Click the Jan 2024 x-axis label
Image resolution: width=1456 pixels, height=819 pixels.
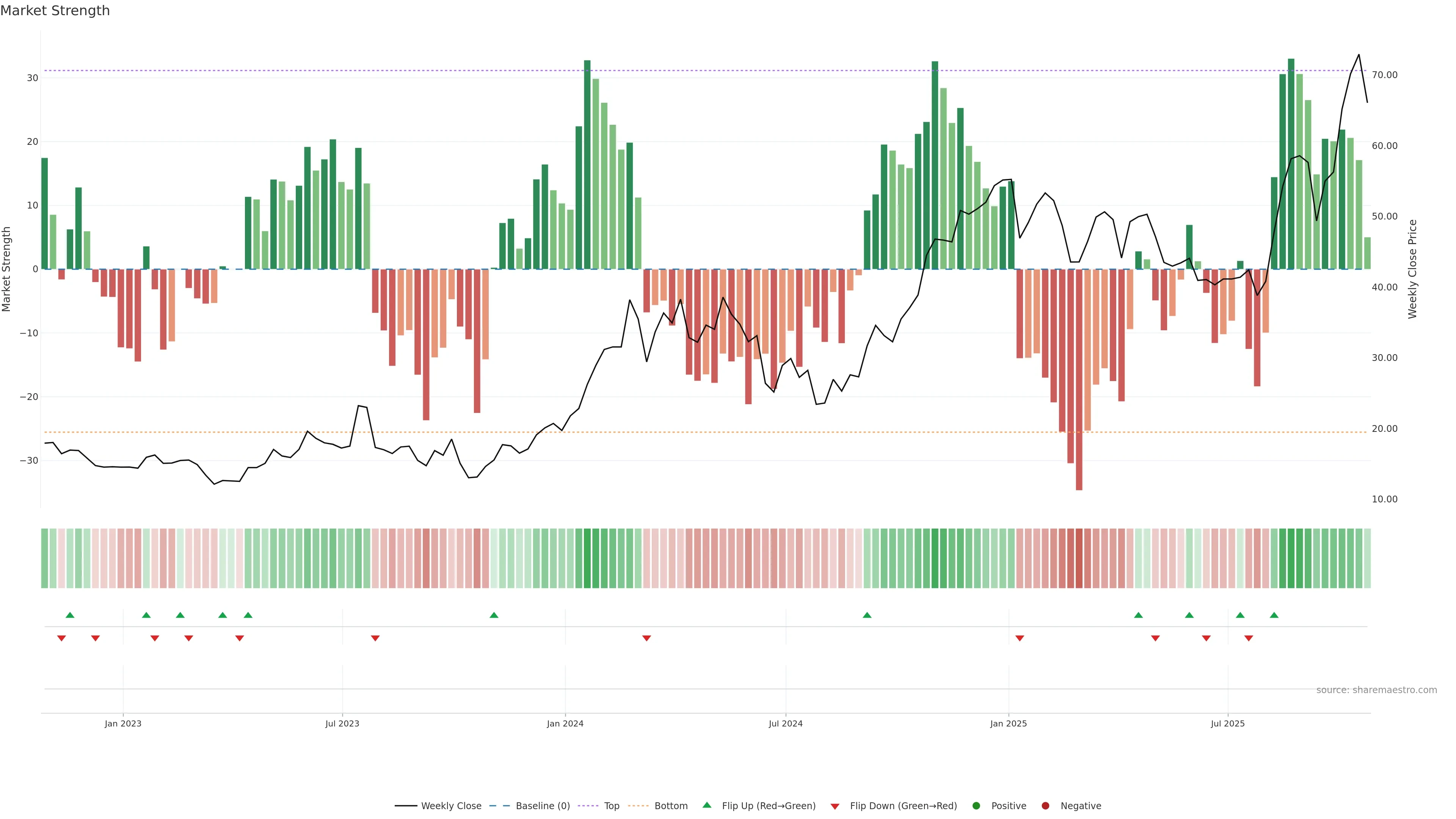click(565, 723)
